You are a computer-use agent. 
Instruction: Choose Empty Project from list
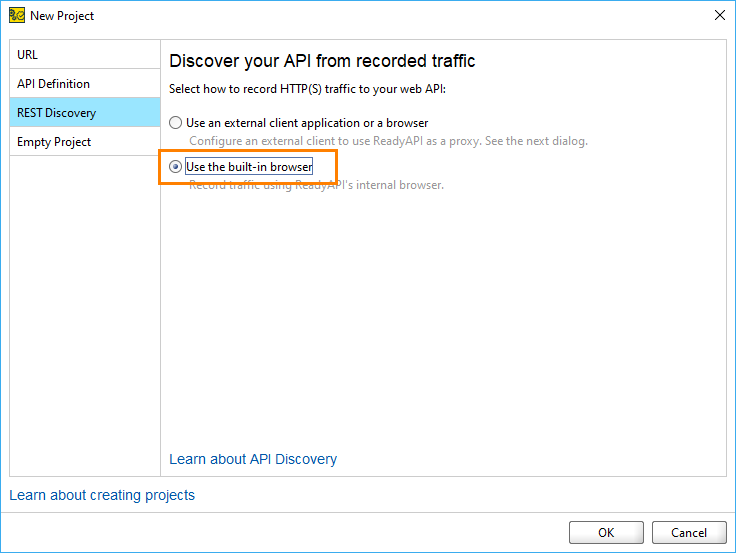click(x=85, y=142)
